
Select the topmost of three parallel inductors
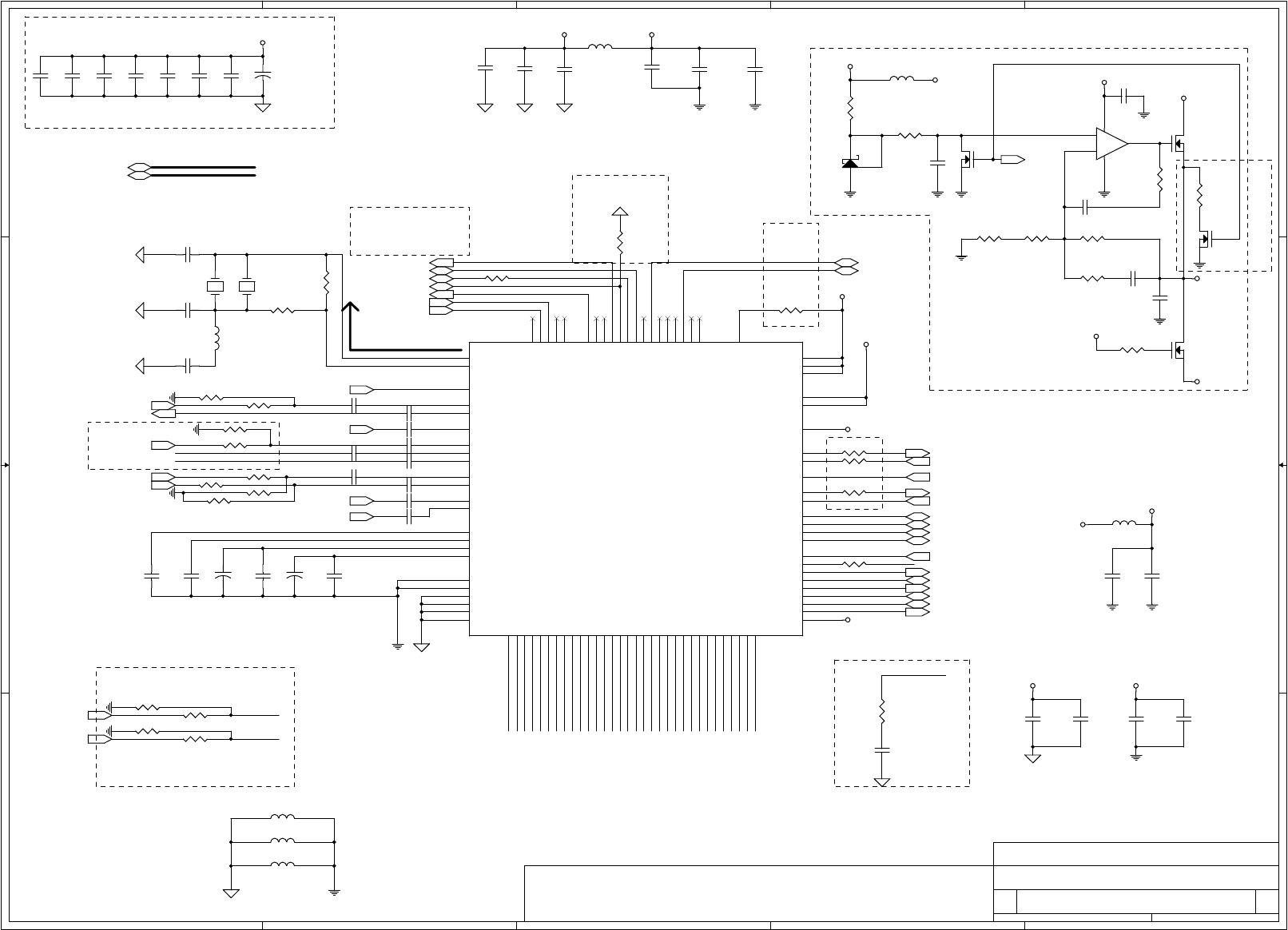(282, 817)
